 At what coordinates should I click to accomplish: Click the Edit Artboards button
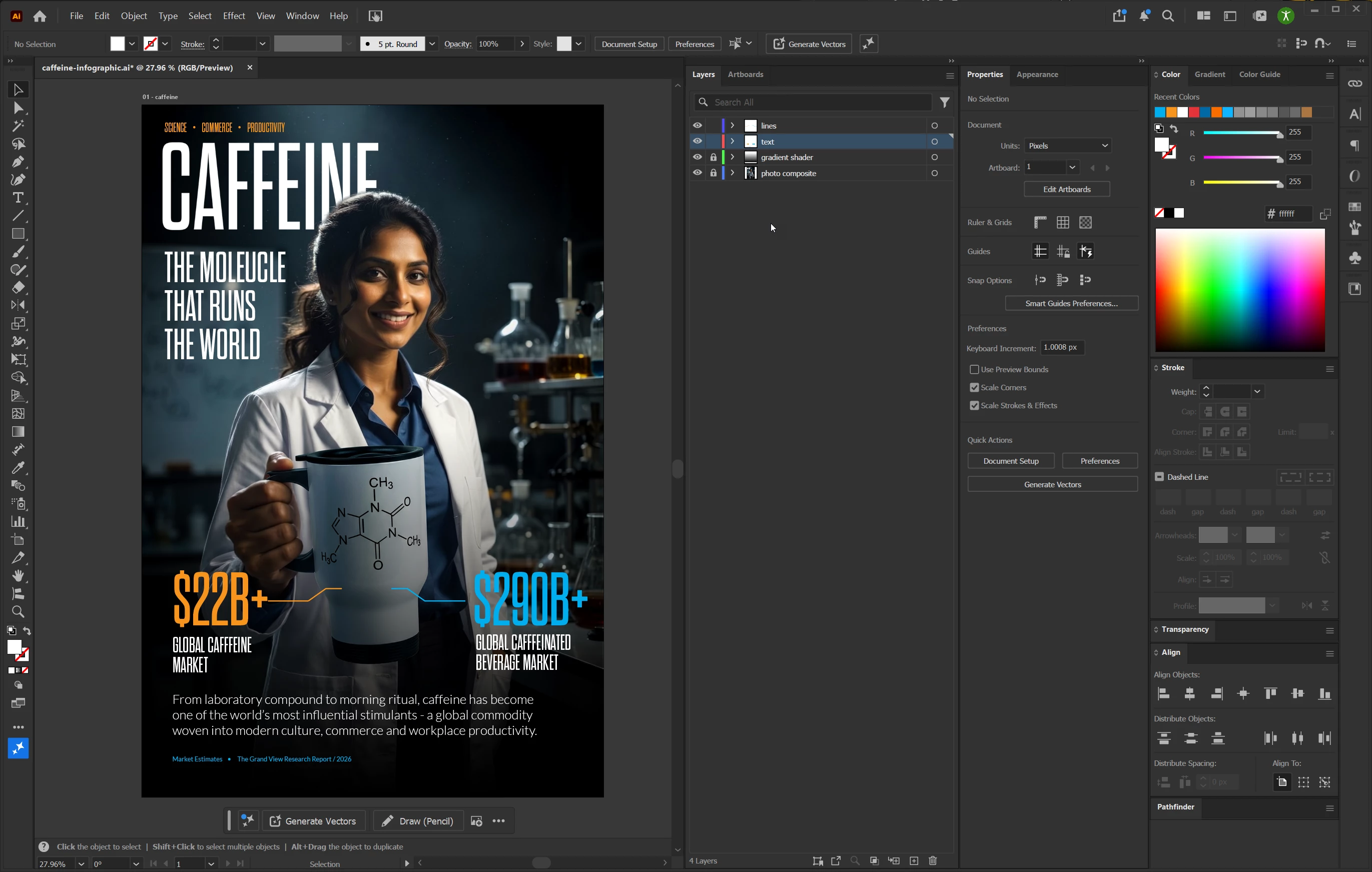(1067, 189)
